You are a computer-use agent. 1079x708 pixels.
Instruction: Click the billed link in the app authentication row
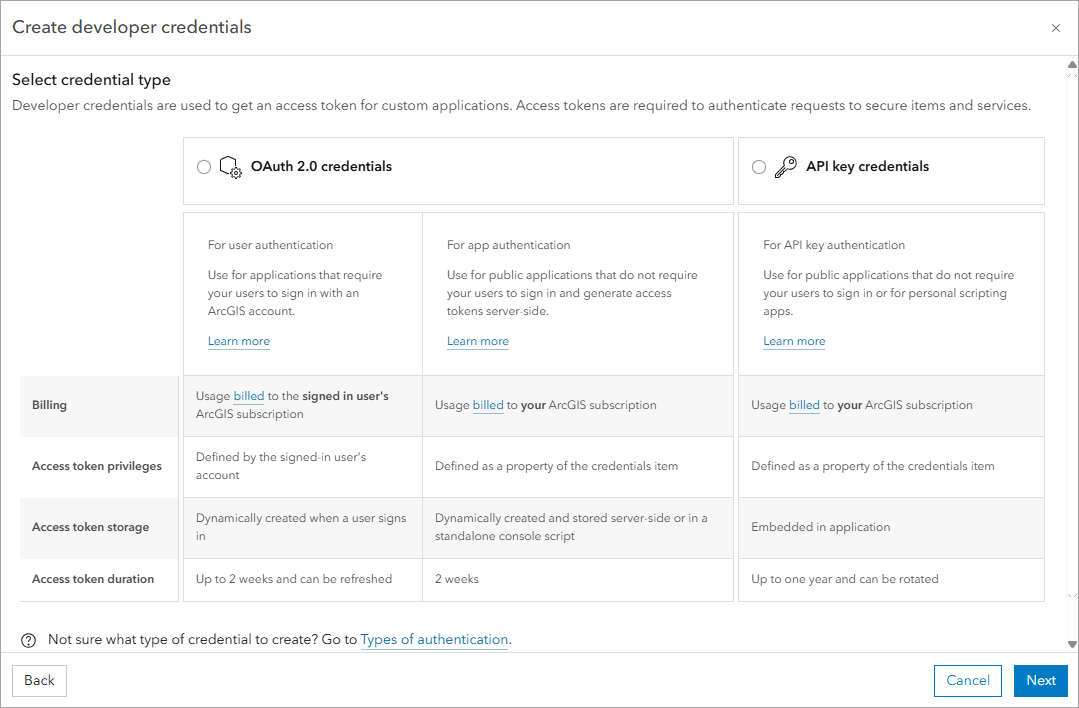pyautogui.click(x=487, y=405)
